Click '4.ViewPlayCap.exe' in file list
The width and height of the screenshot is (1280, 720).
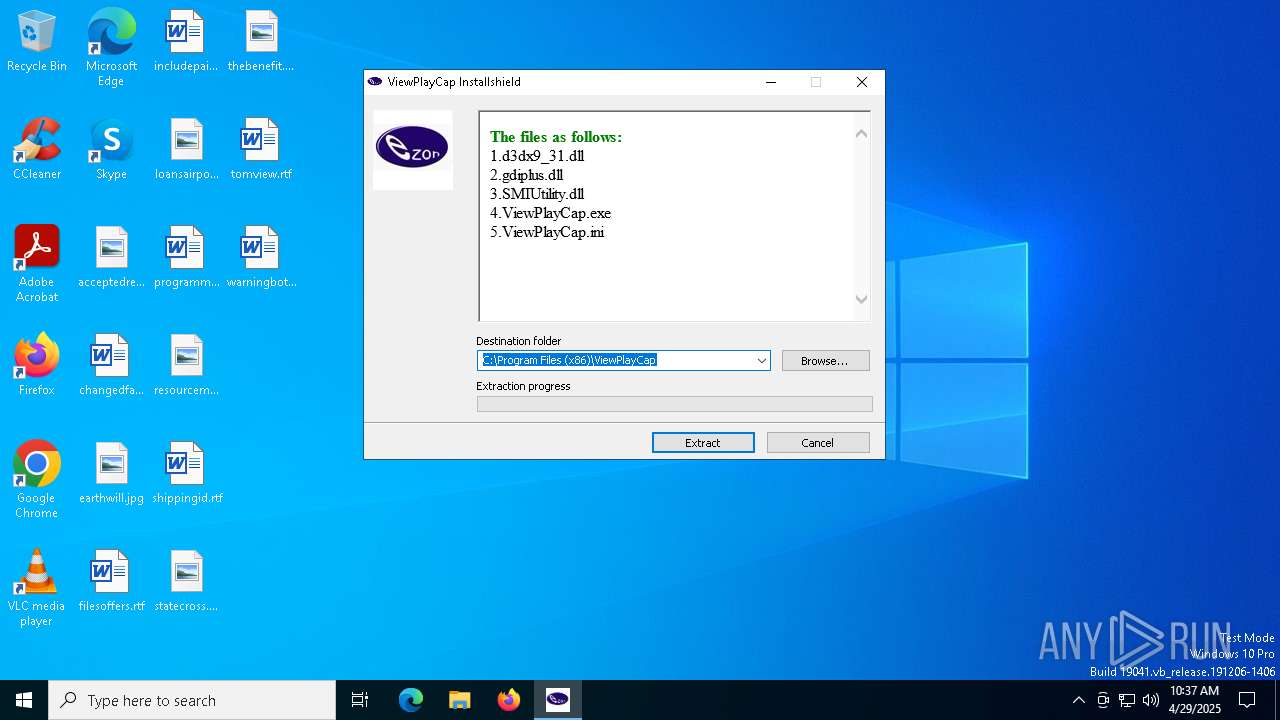tap(550, 213)
